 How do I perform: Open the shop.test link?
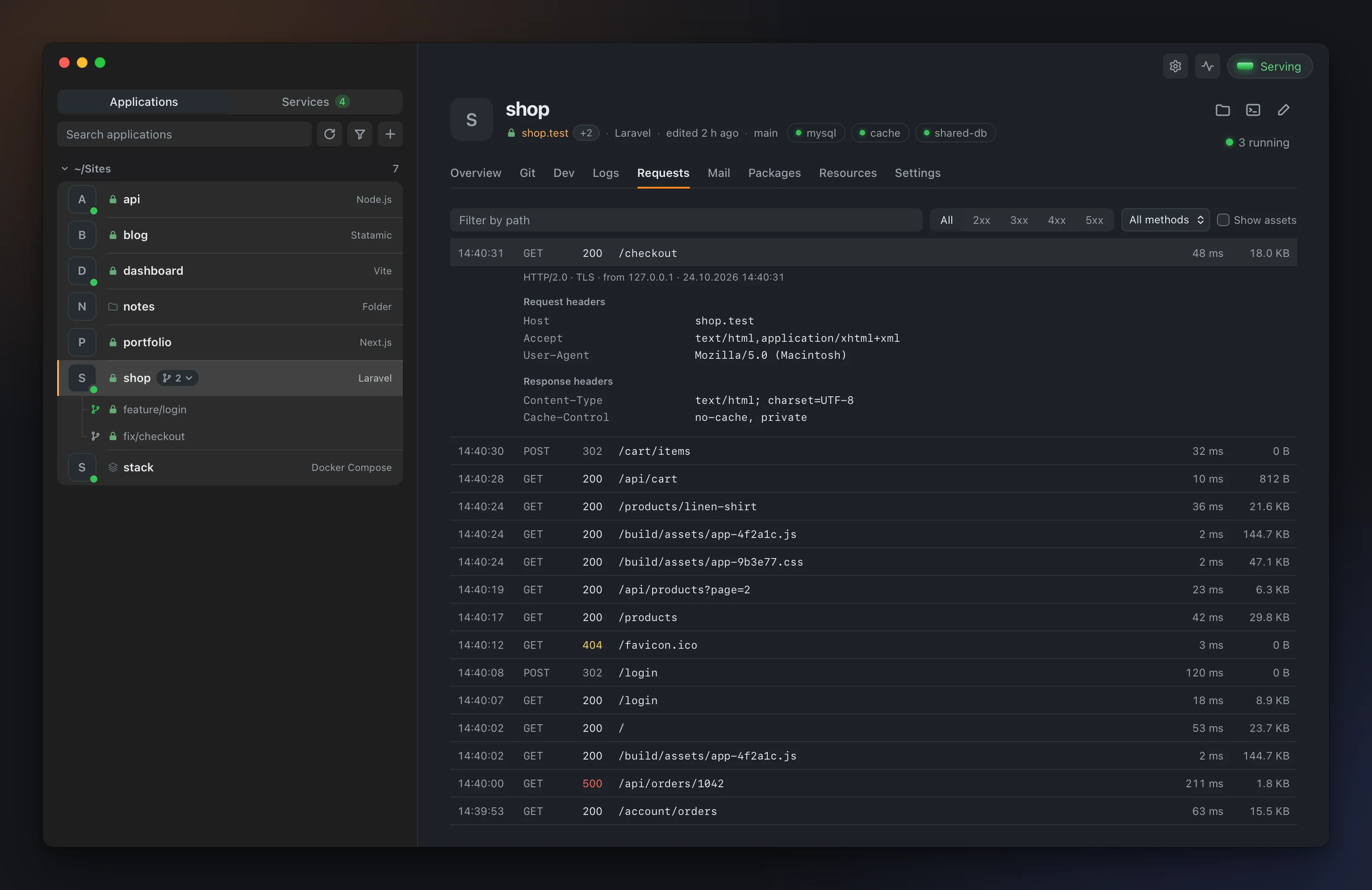click(545, 133)
